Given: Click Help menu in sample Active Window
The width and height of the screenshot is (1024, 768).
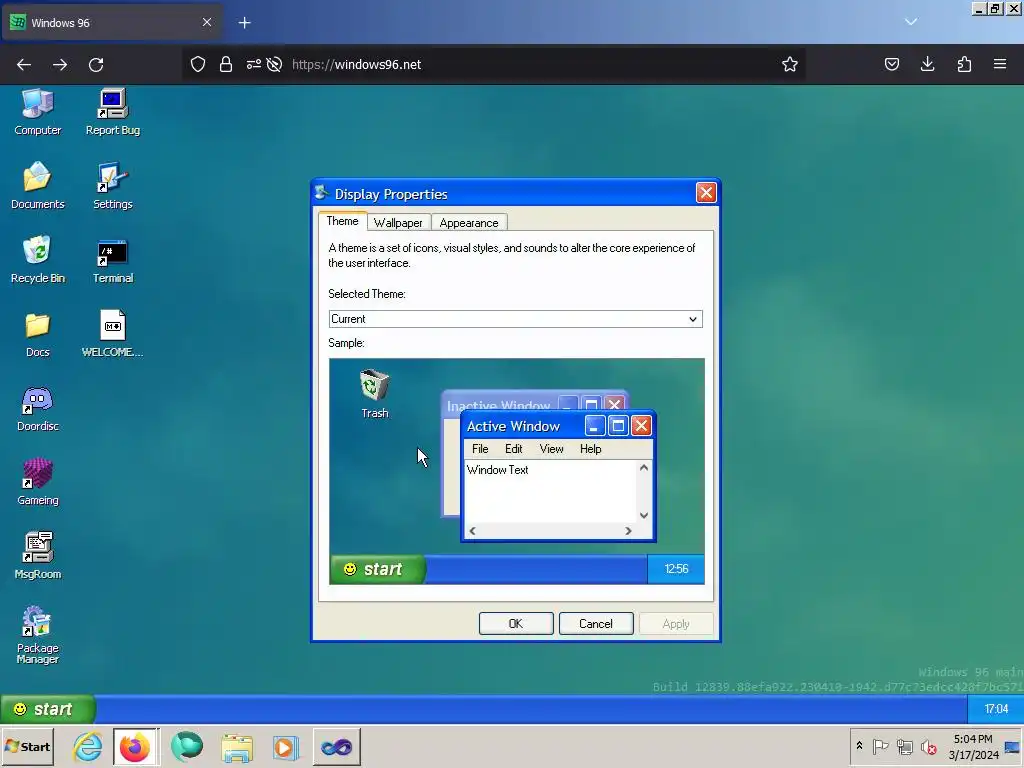Looking at the screenshot, I should [590, 449].
